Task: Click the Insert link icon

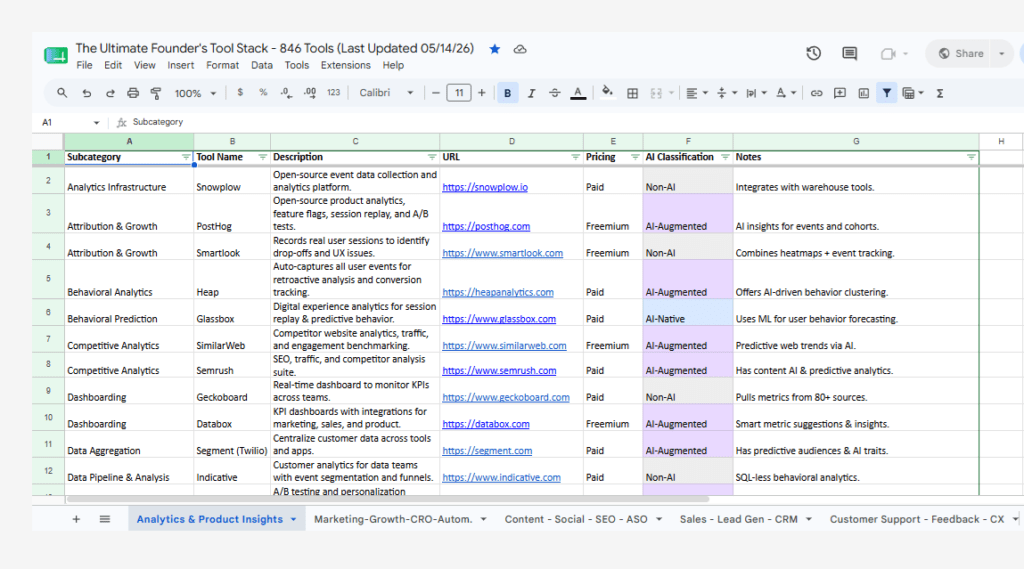Action: click(816, 93)
